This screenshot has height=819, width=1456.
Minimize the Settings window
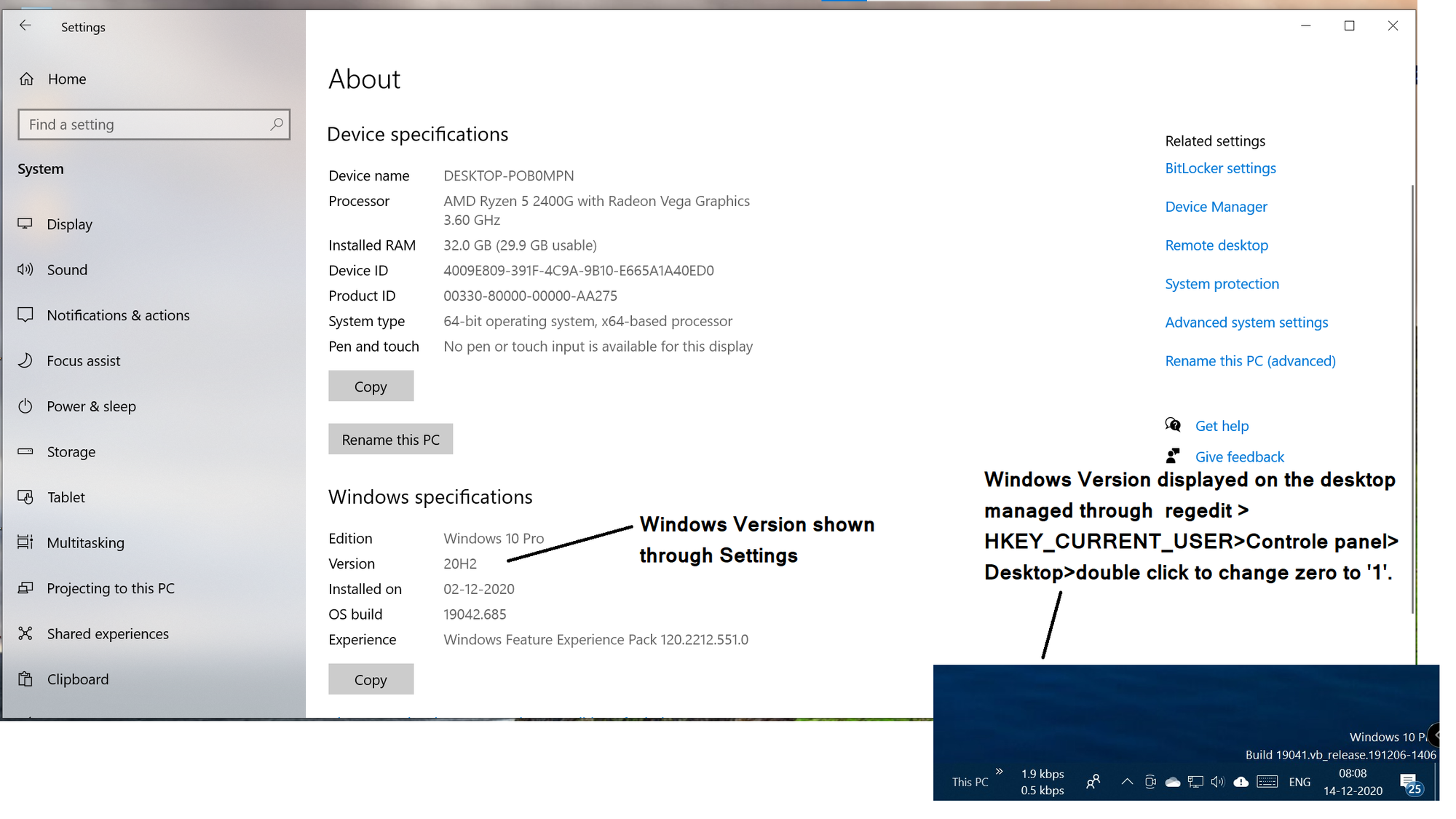[1306, 25]
